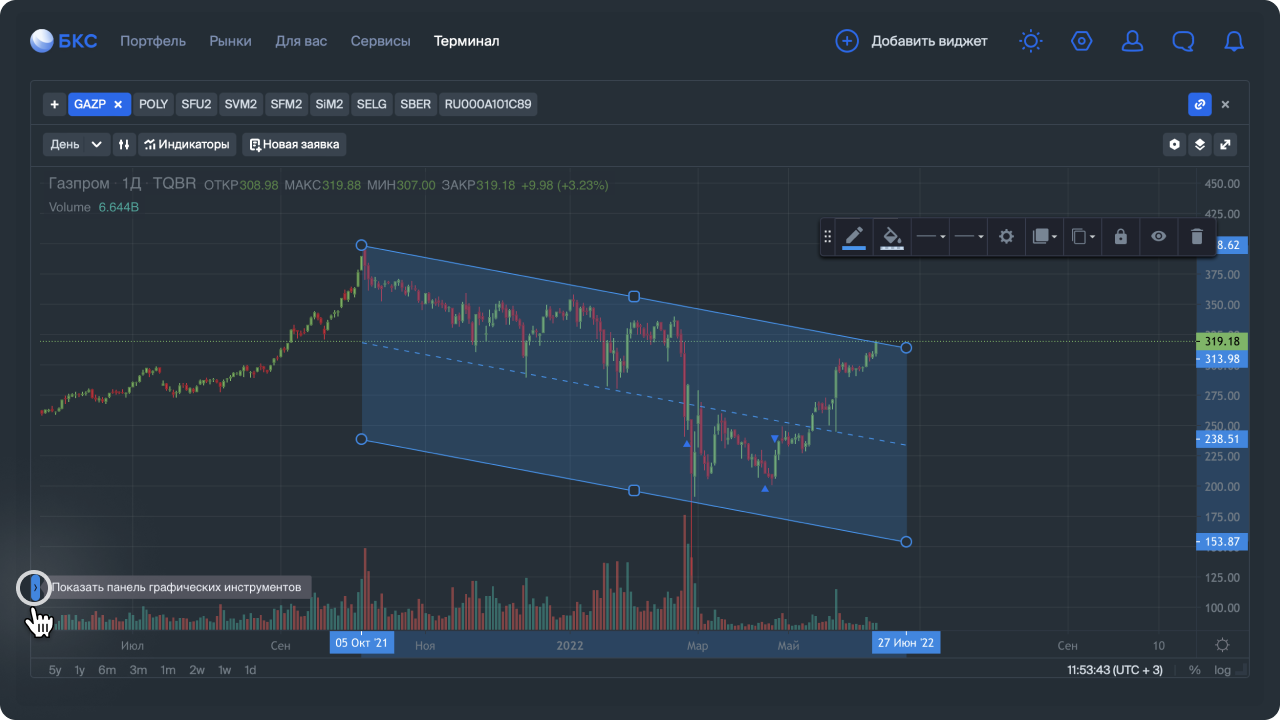Image resolution: width=1280 pixels, height=720 pixels.
Task: Click the 05 Окт '21 date marker
Action: [x=362, y=643]
